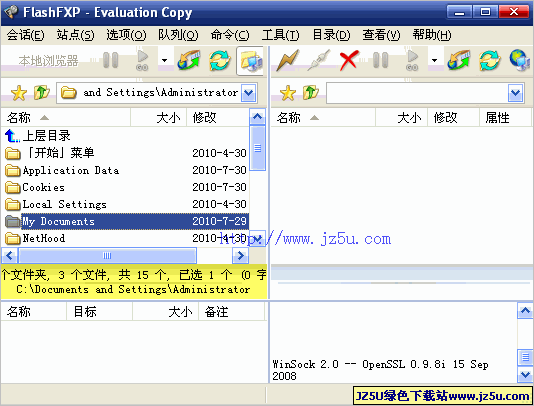Open the 会话(E) menu
The width and height of the screenshot is (534, 406).
26,35
